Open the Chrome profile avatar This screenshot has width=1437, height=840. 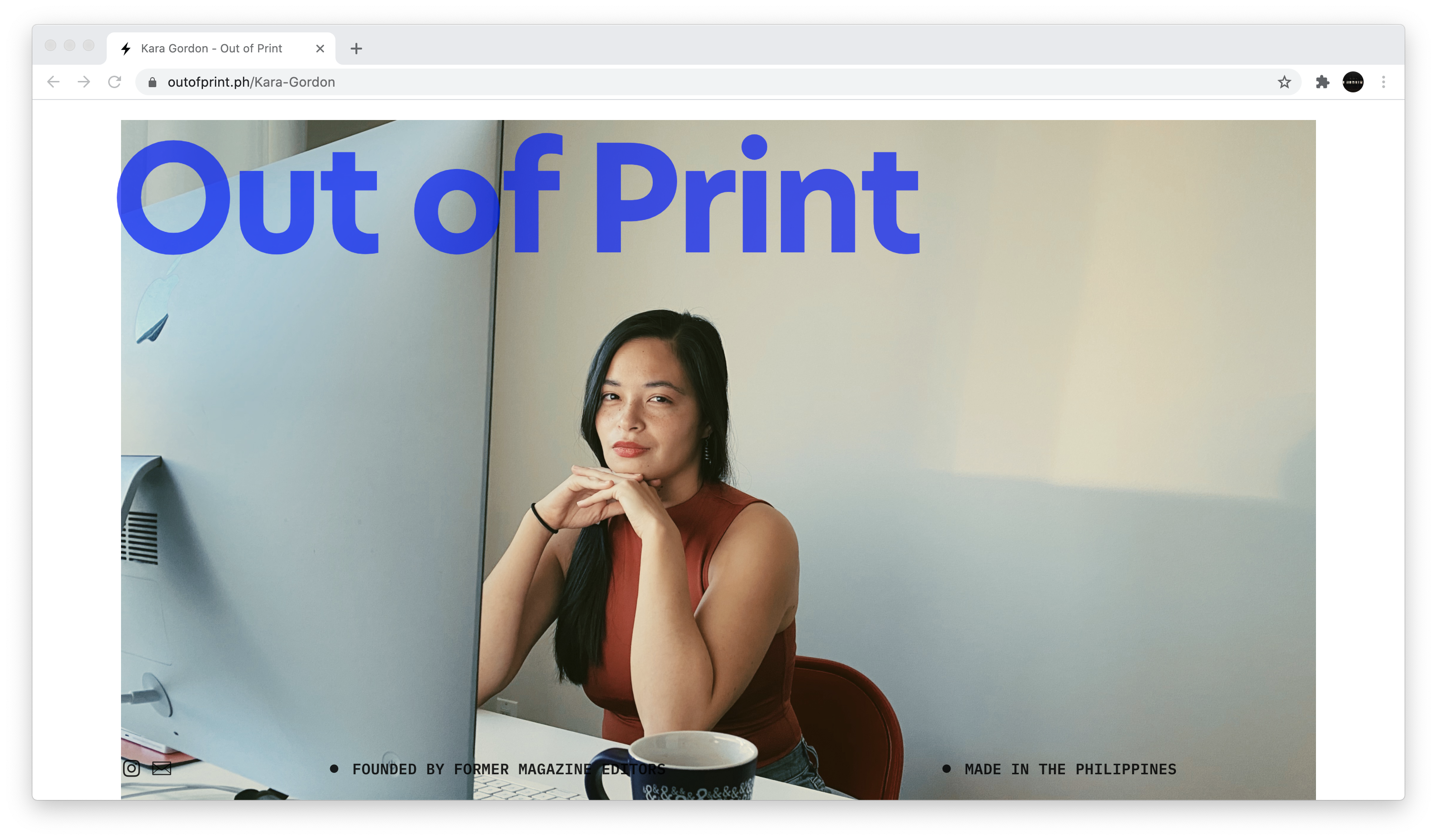tap(1353, 82)
